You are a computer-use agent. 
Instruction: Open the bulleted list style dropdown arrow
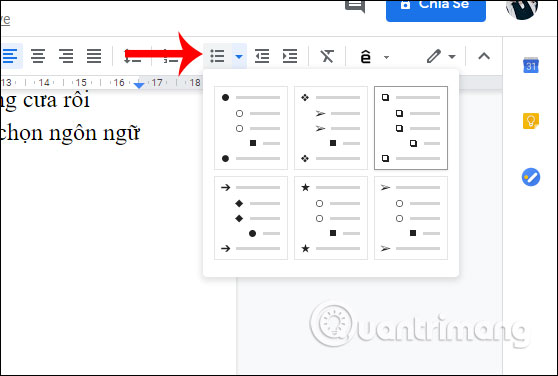(x=239, y=56)
